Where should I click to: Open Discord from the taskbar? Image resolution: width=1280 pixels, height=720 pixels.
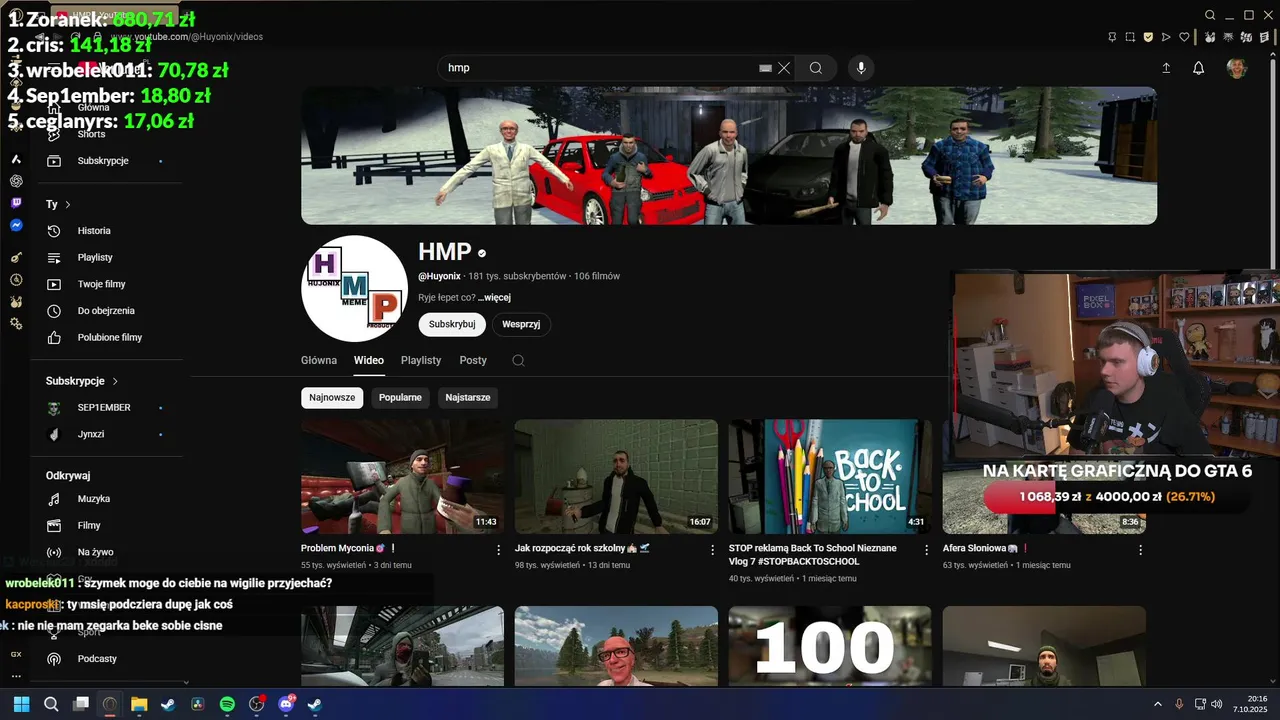click(x=286, y=704)
